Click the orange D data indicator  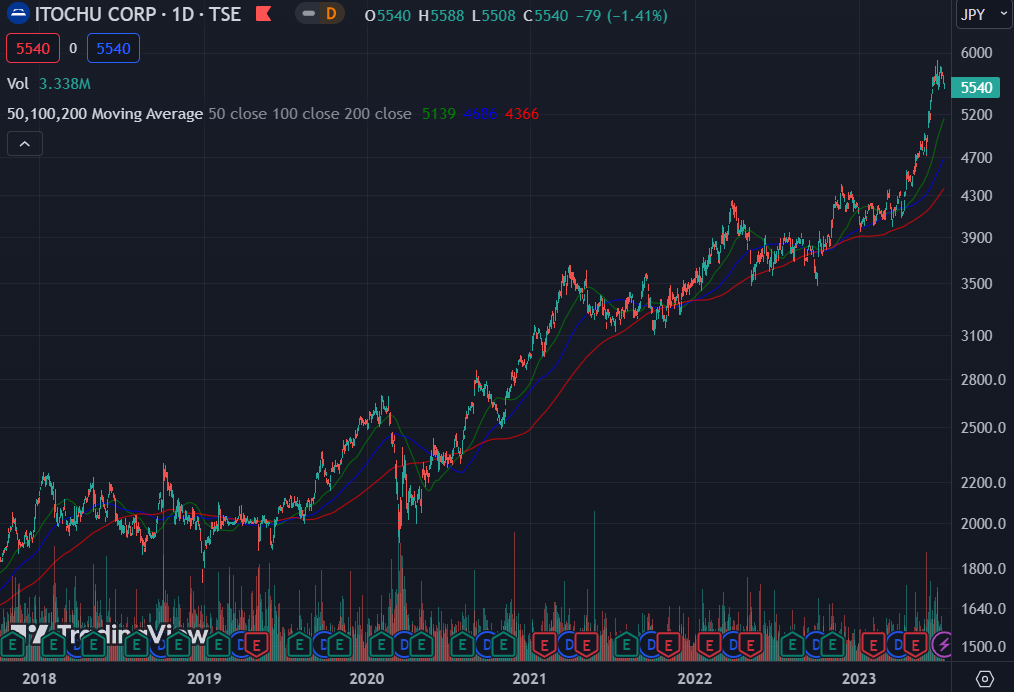(331, 14)
